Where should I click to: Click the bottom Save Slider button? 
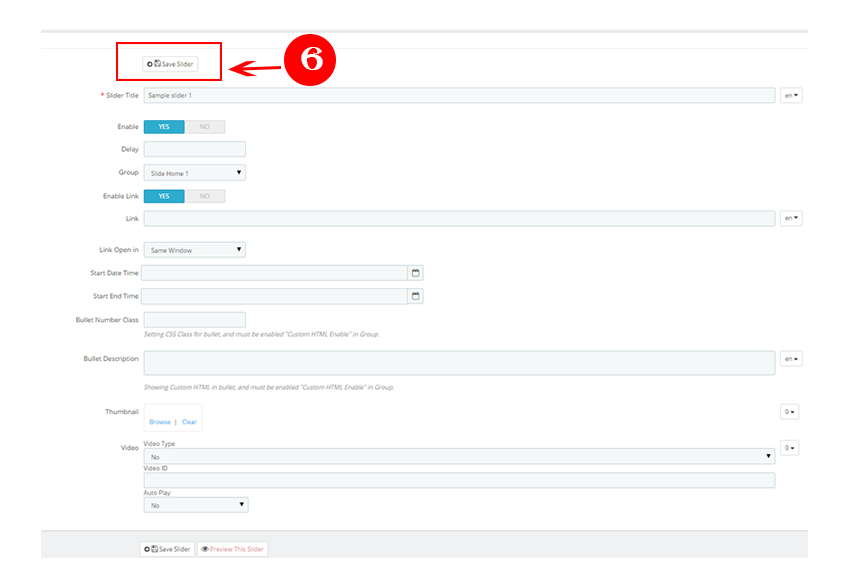pos(168,549)
